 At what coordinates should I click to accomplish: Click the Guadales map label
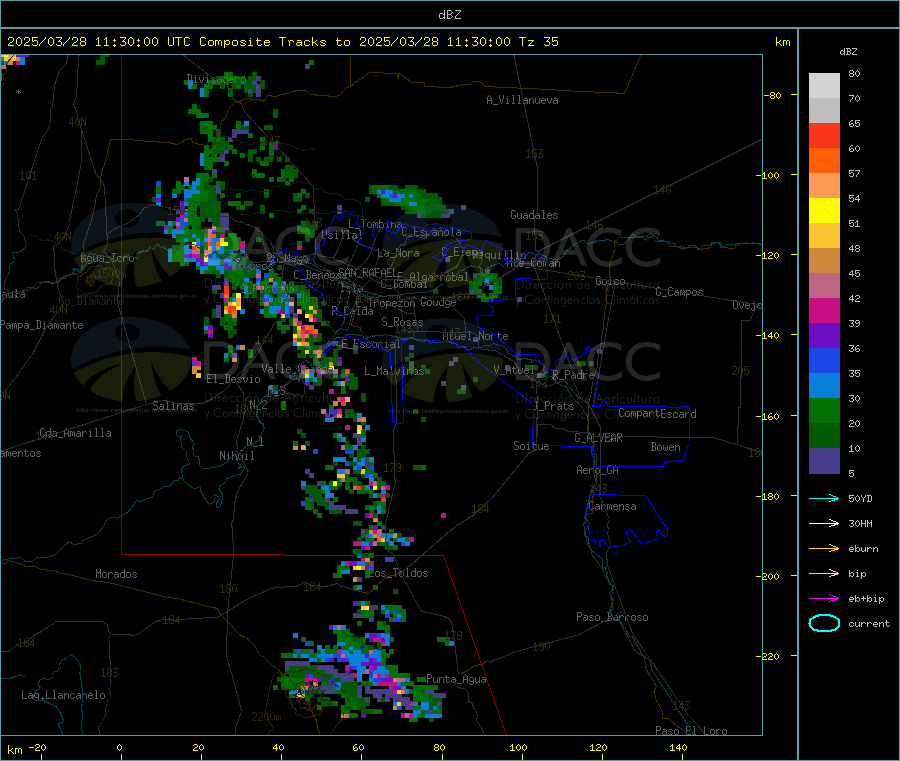tap(534, 215)
